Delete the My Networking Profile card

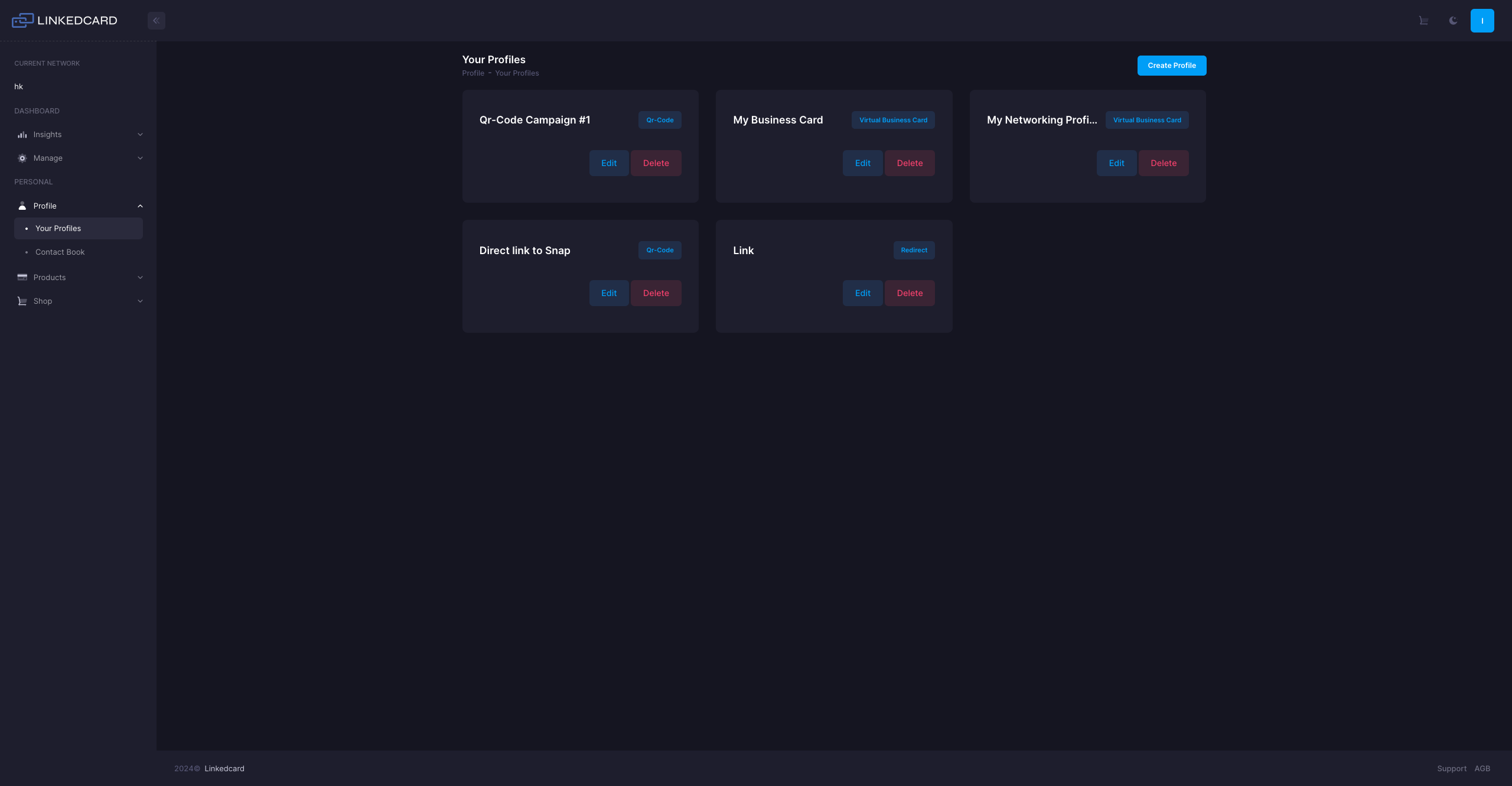[1164, 163]
